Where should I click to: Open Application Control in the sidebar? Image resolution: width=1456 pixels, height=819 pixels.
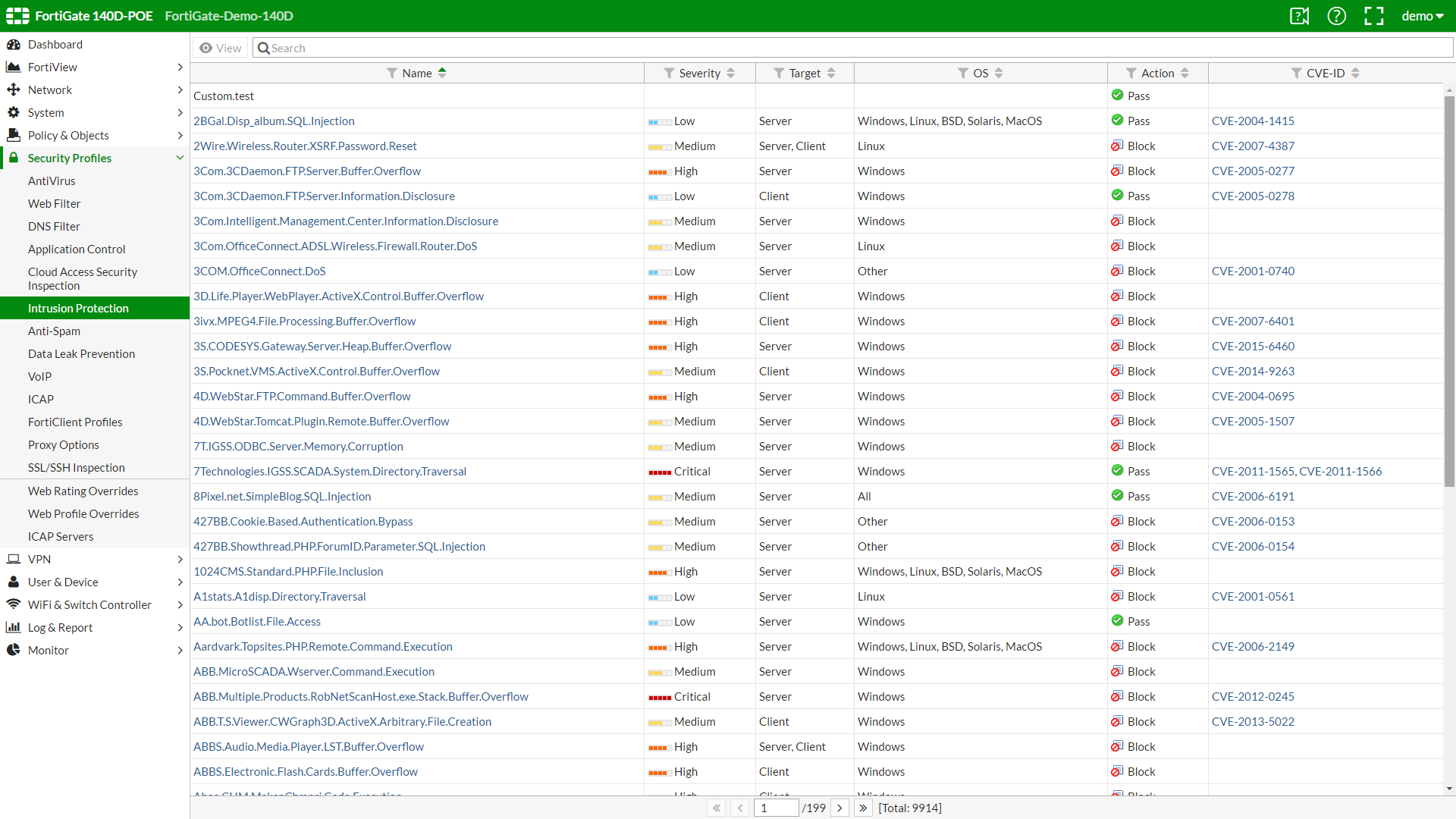(x=77, y=249)
